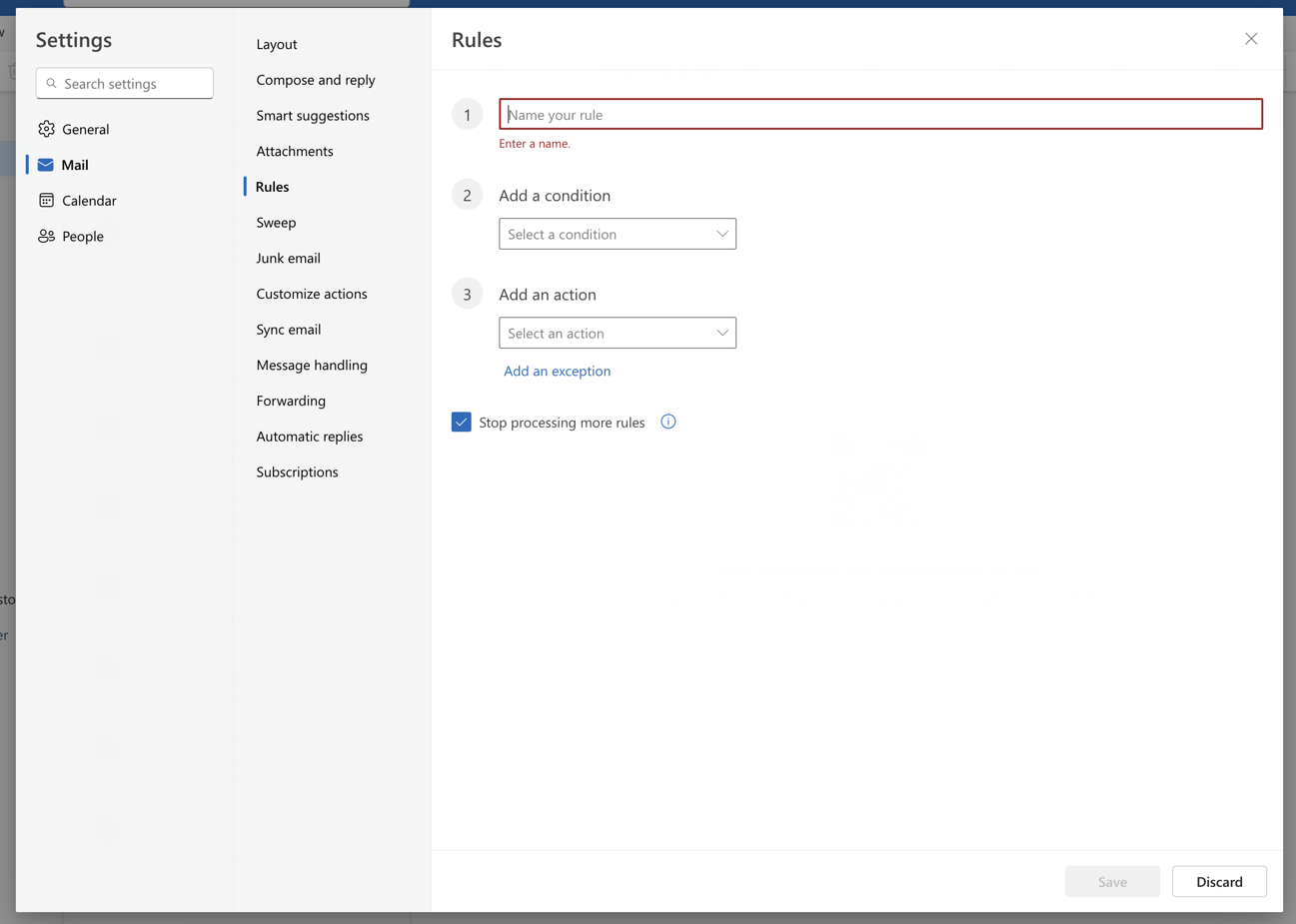Open the Select an action dropdown
The image size is (1296, 924).
click(x=617, y=332)
